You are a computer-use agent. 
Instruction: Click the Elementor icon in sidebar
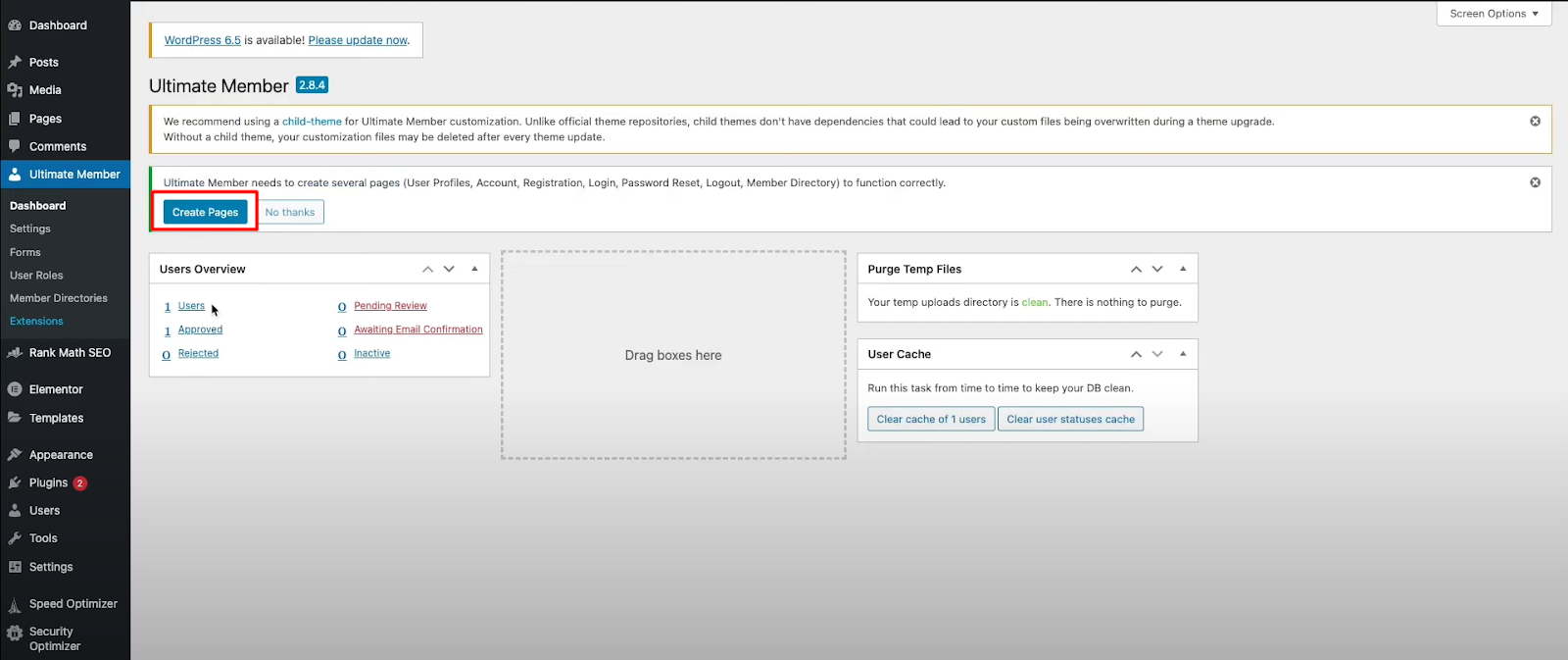(x=15, y=389)
